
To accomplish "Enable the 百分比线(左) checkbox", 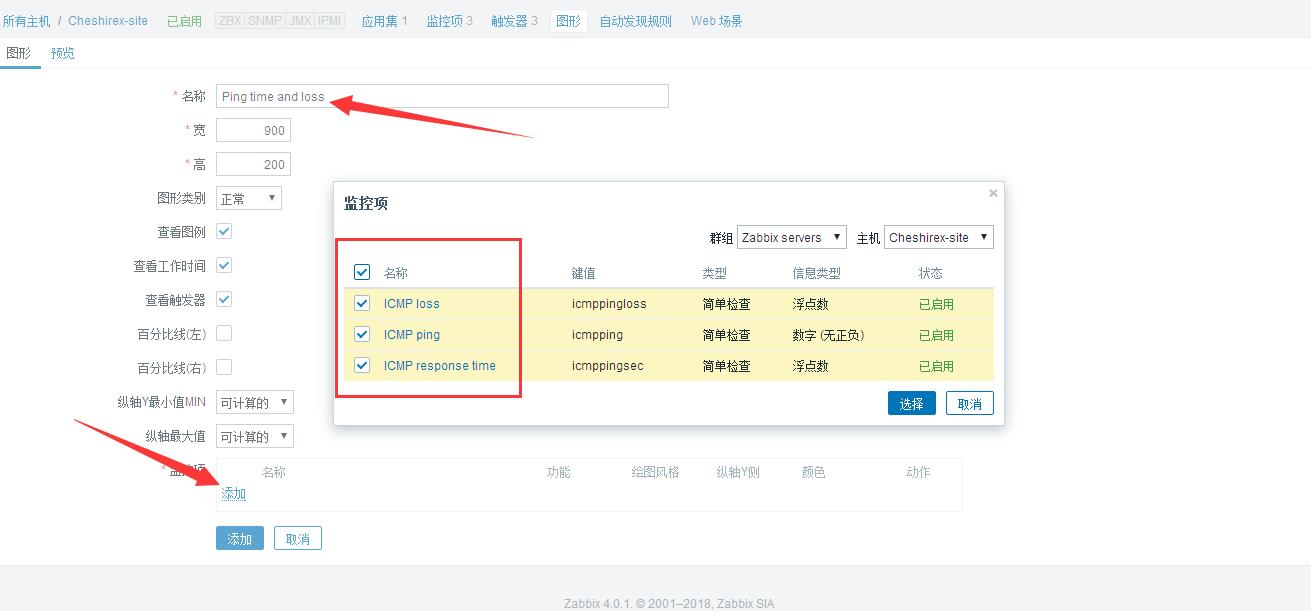I will click(224, 333).
